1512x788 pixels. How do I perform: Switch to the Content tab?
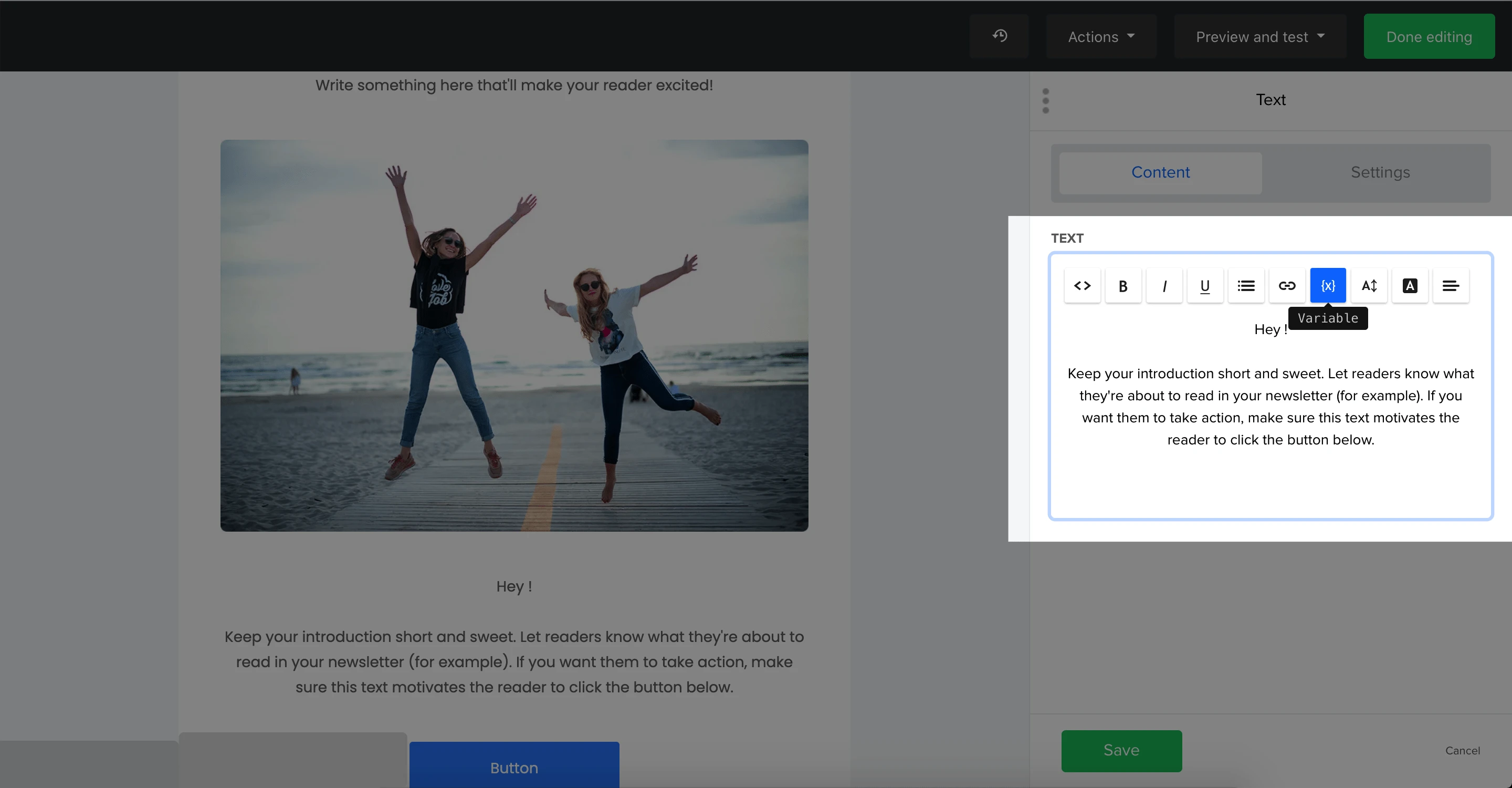tap(1160, 173)
